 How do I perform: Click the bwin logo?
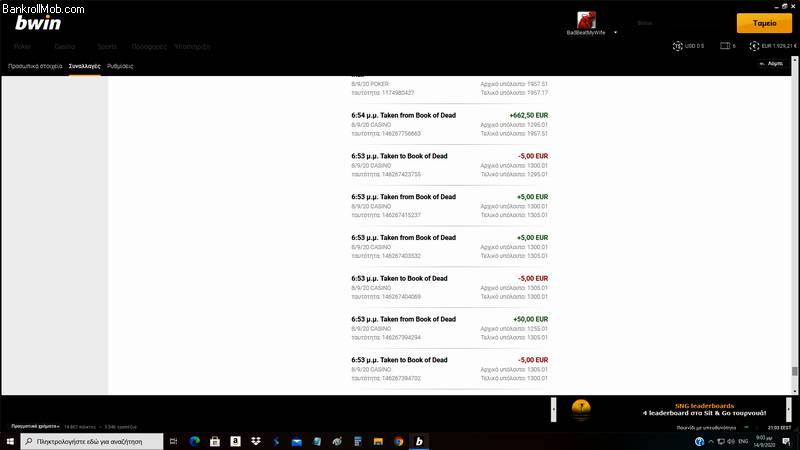coord(38,23)
